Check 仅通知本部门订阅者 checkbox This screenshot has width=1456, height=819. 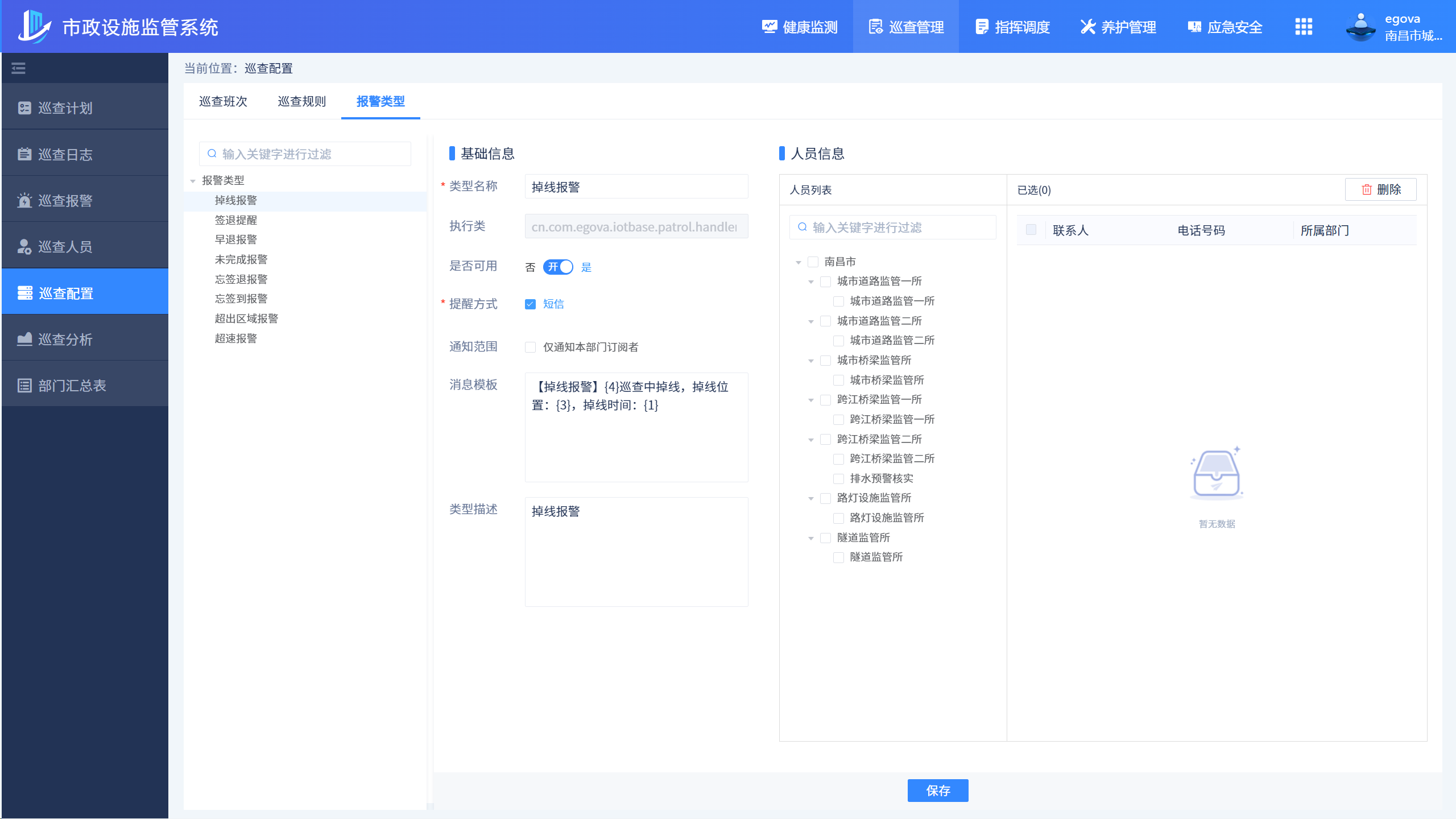pos(530,347)
